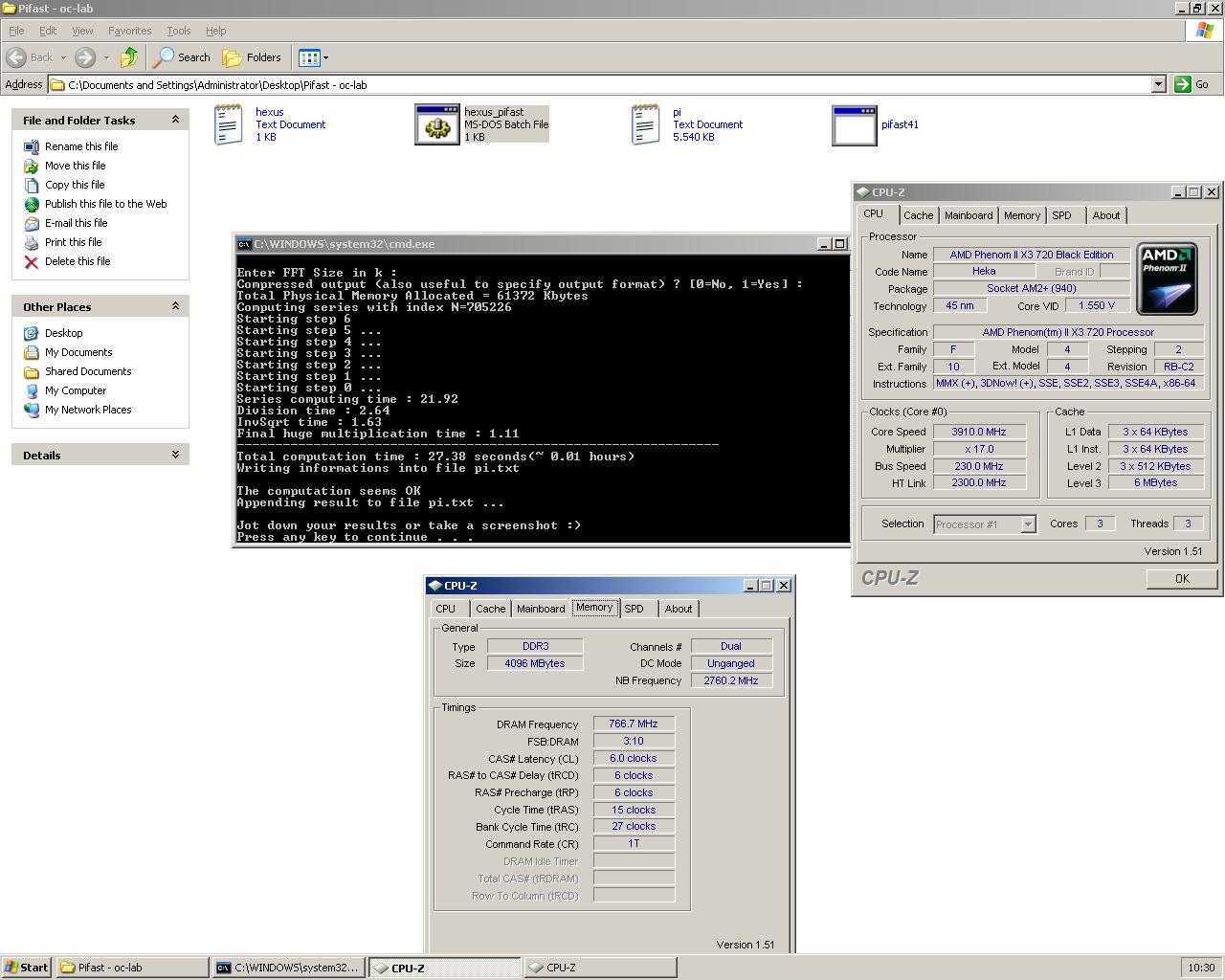Screen dimensions: 1225x980
Task: Click Copy this file link
Action: 75,185
